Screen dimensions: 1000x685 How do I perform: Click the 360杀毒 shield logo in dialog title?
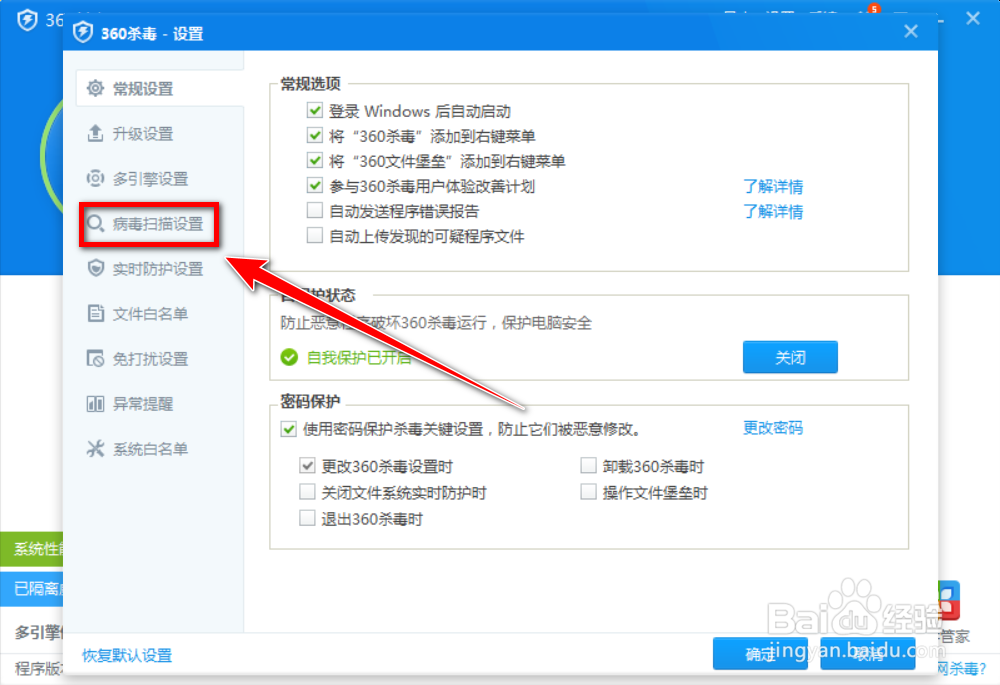(83, 32)
